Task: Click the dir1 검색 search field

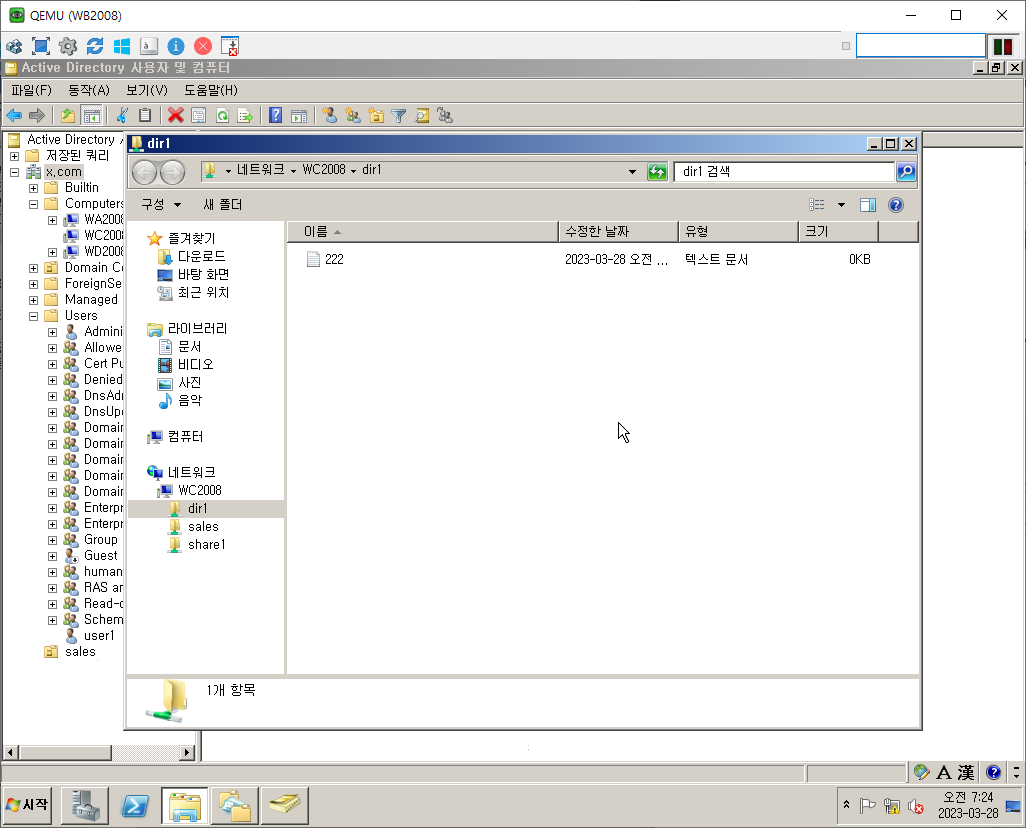Action: coord(785,171)
